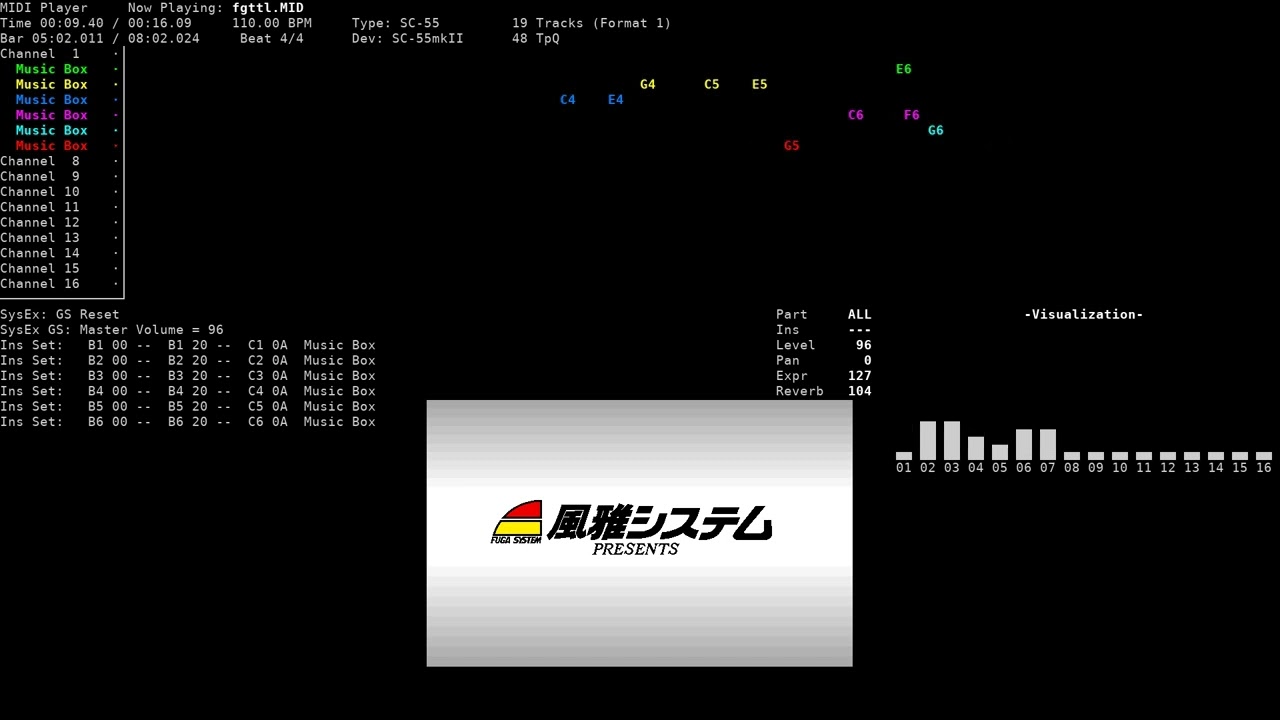Click the Master Volume = 96 log line
1280x720 pixels.
pyautogui.click(x=112, y=330)
